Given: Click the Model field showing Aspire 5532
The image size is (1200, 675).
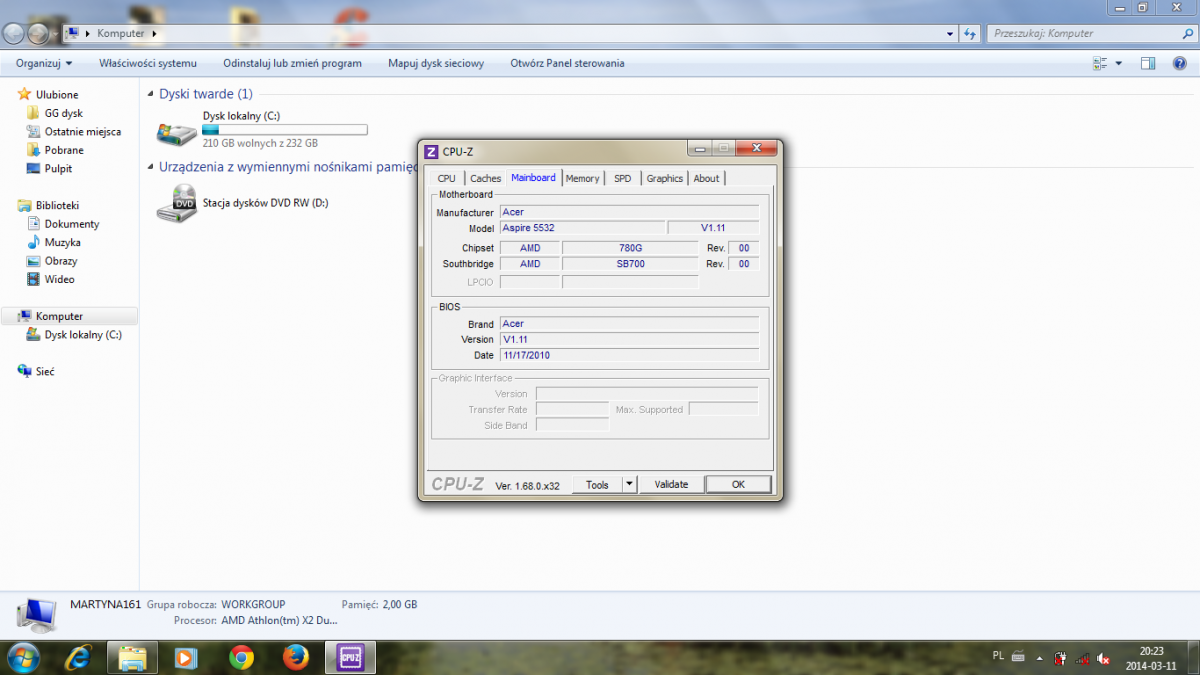Looking at the screenshot, I should [x=582, y=228].
